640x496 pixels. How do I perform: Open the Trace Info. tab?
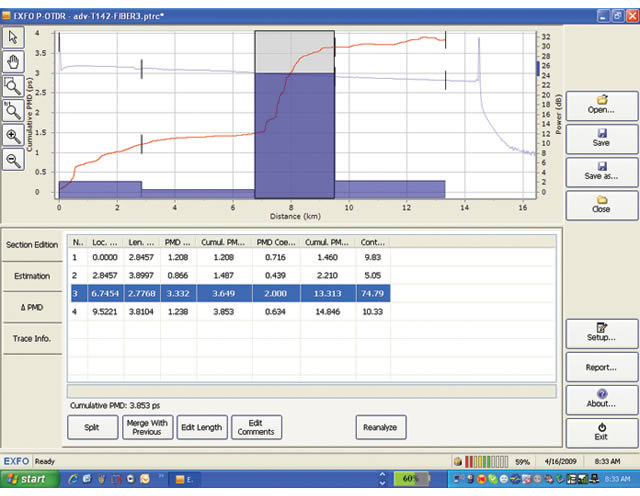(32, 338)
